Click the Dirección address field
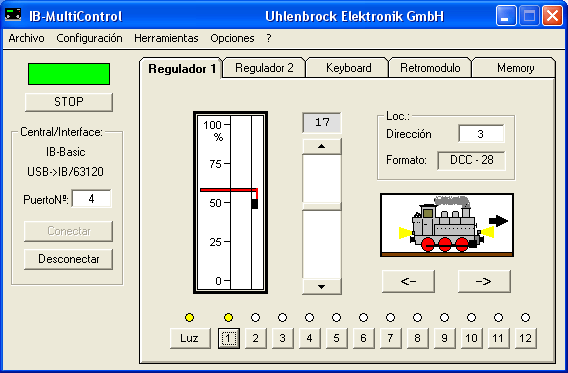This screenshot has height=373, width=568. coord(481,134)
